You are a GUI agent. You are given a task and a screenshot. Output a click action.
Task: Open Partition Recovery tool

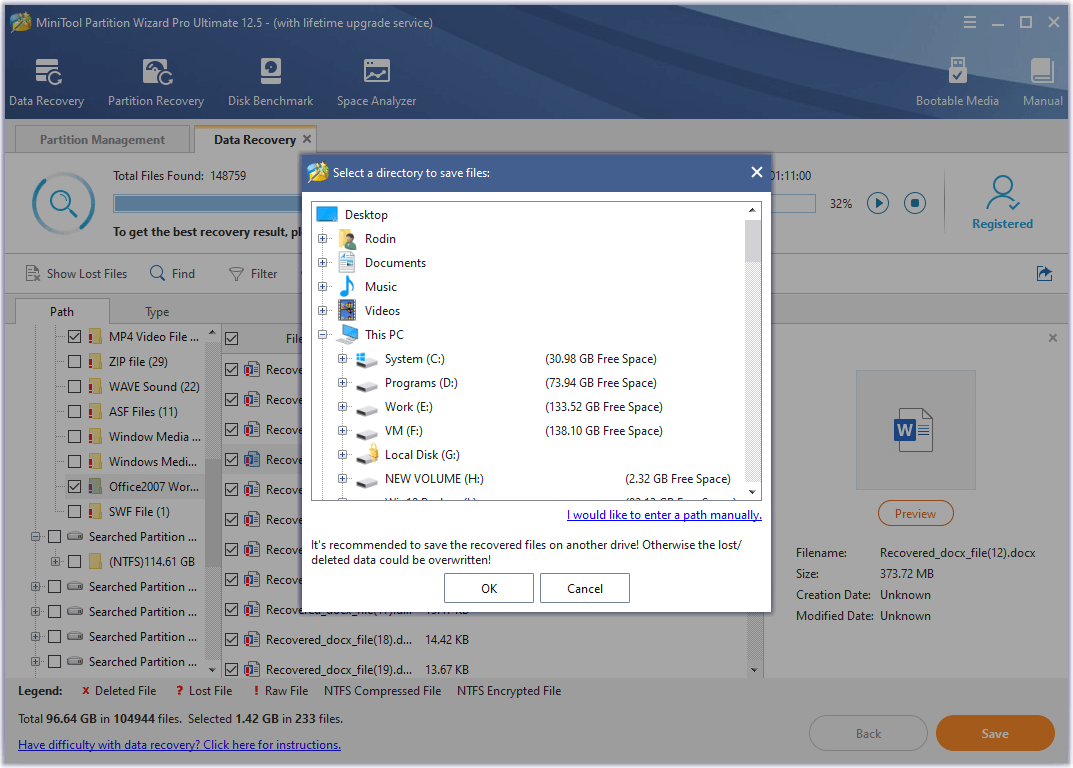coord(156,82)
